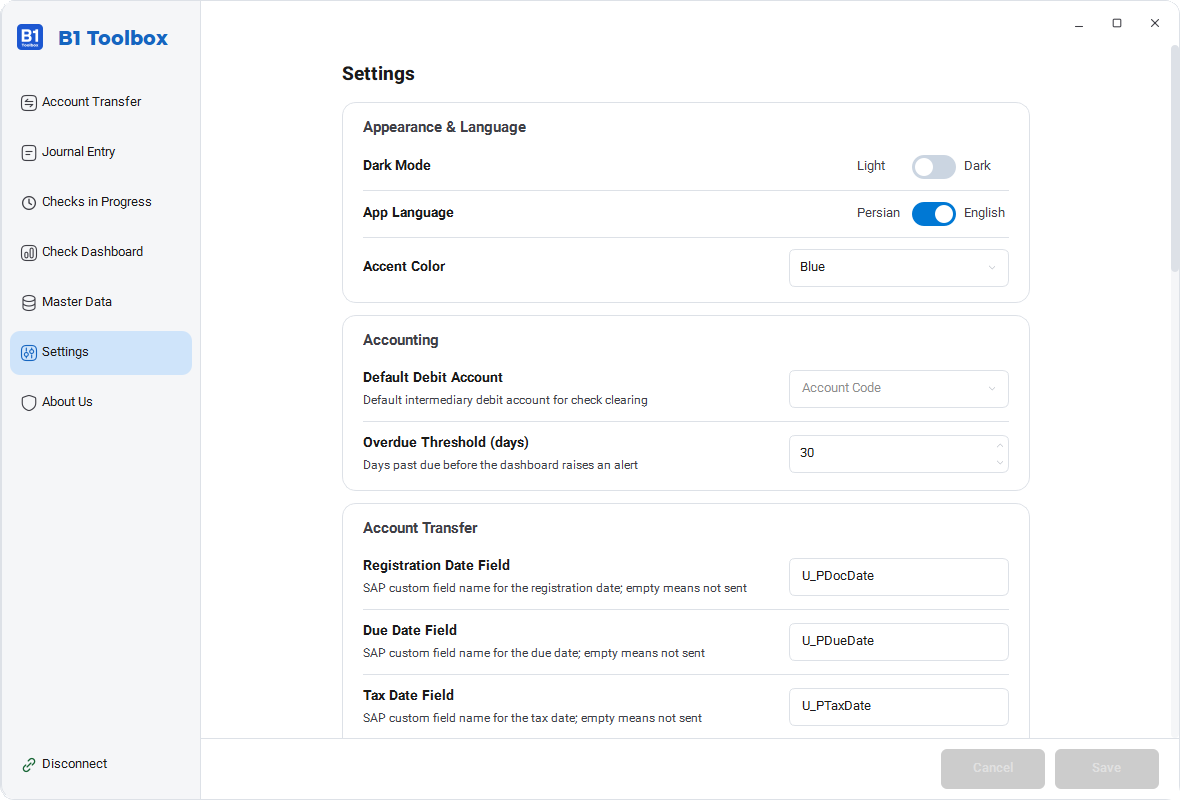Image resolution: width=1180 pixels, height=800 pixels.
Task: Click the 'Light' label
Action: (x=871, y=166)
